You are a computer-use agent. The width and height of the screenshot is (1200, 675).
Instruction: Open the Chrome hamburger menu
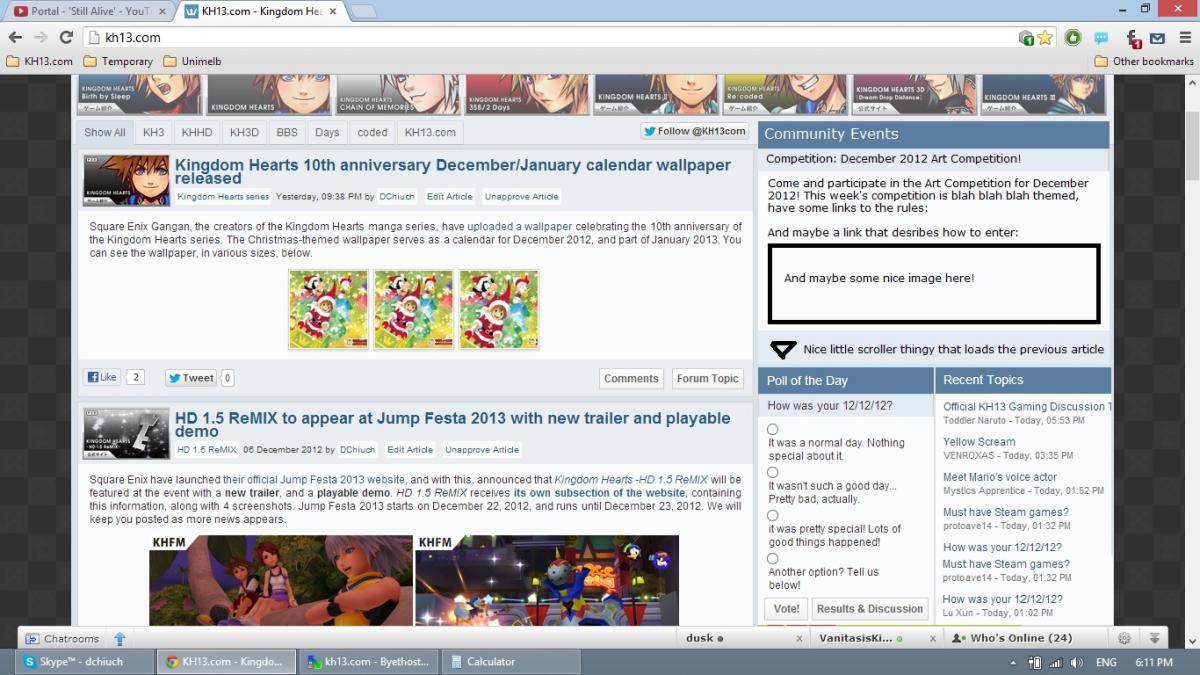(x=1183, y=38)
